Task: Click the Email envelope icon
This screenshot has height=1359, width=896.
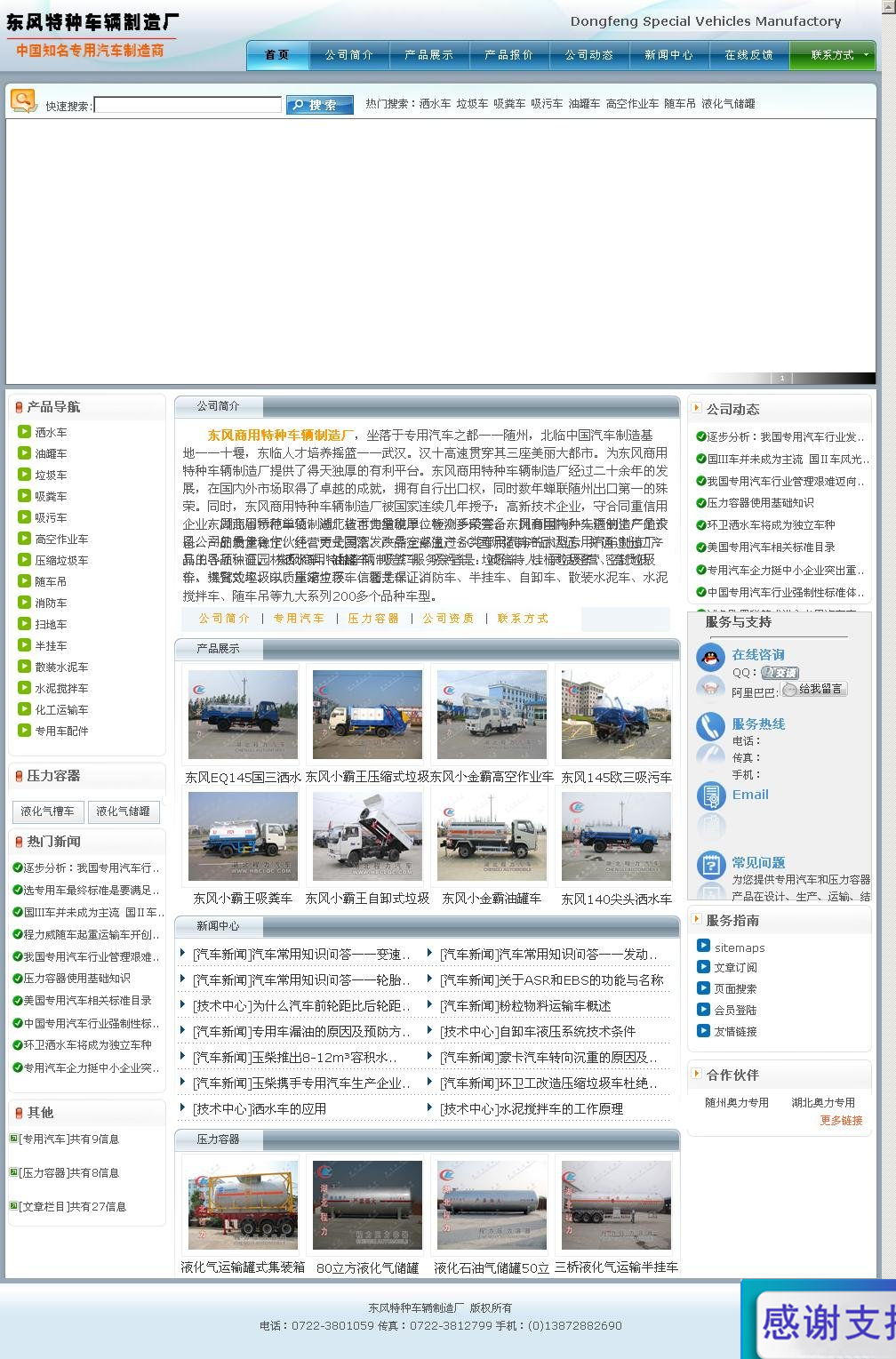Action: coord(710,795)
